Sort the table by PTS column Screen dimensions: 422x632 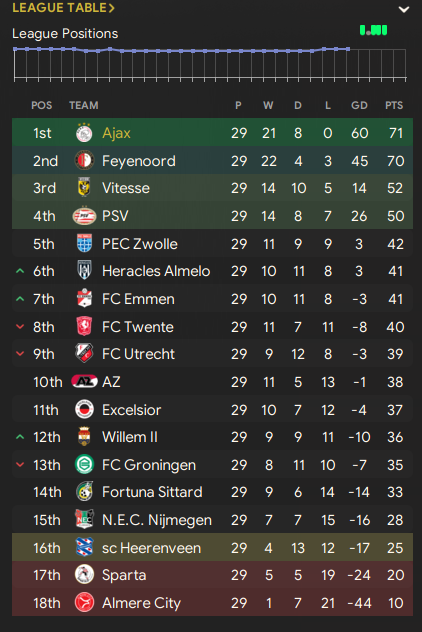[394, 105]
